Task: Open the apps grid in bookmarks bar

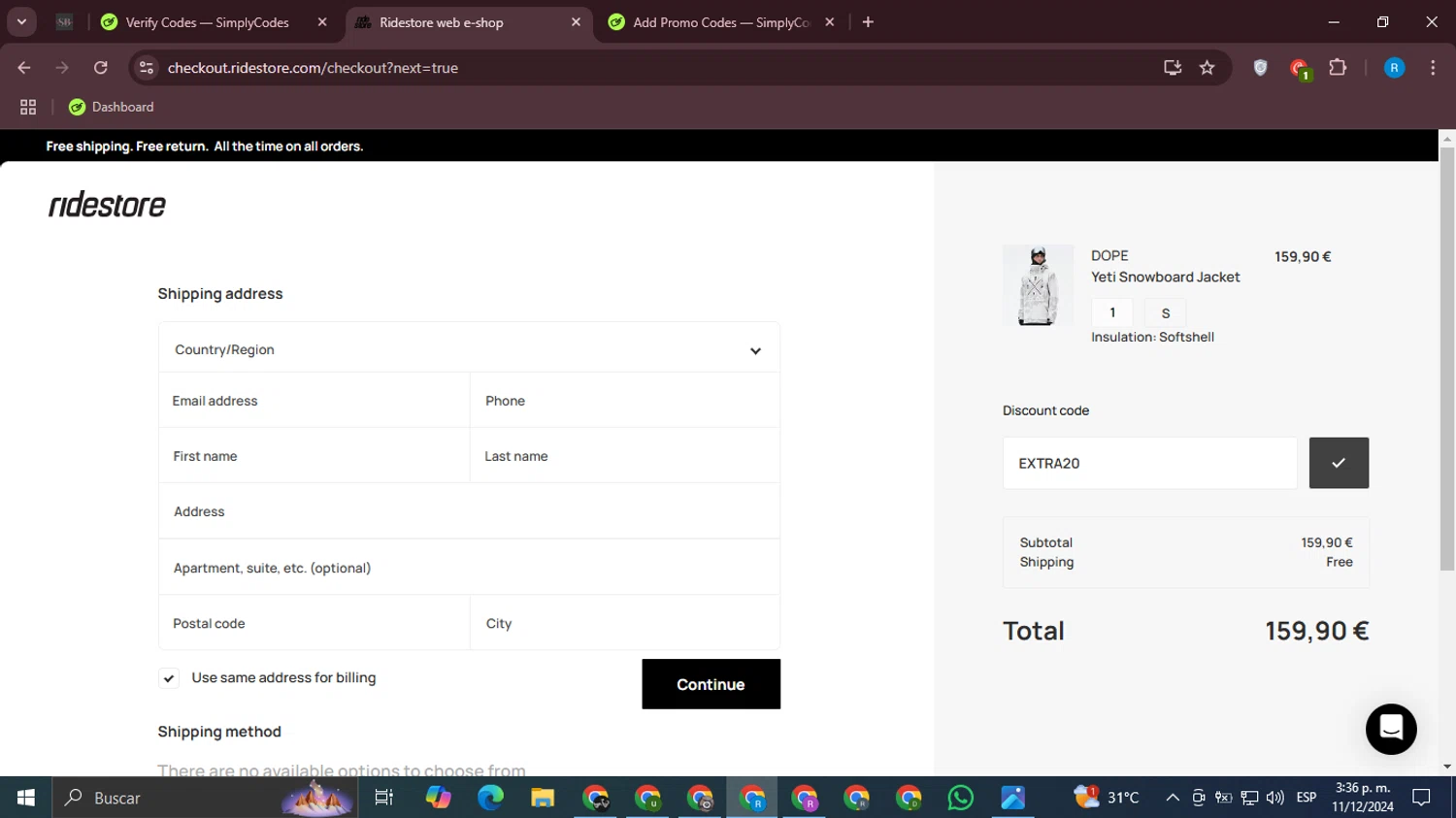Action: coord(28,107)
